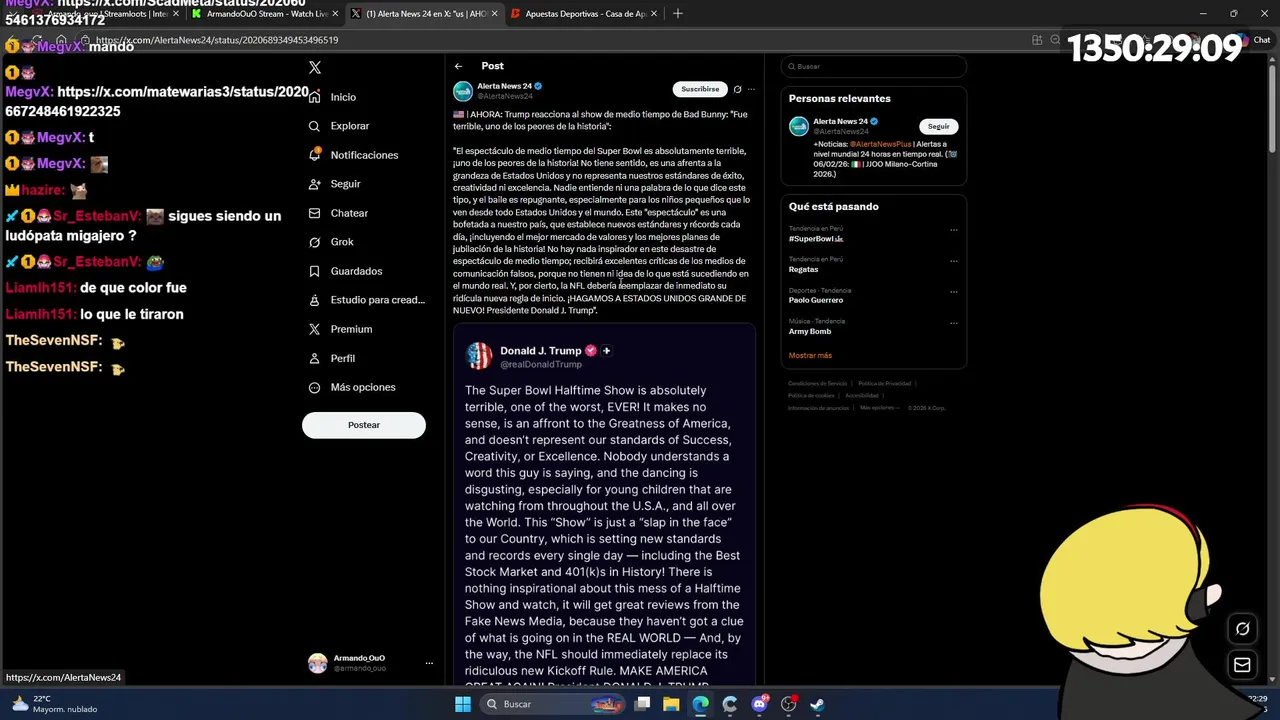
Task: Open the Regatas trend
Action: (803, 269)
